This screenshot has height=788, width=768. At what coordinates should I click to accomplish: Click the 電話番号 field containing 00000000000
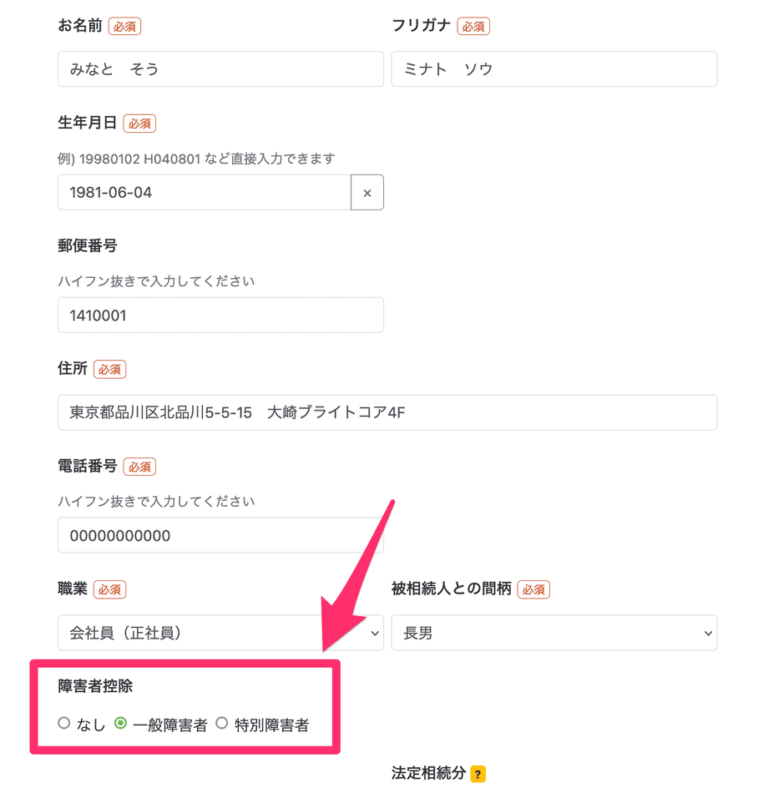220,535
